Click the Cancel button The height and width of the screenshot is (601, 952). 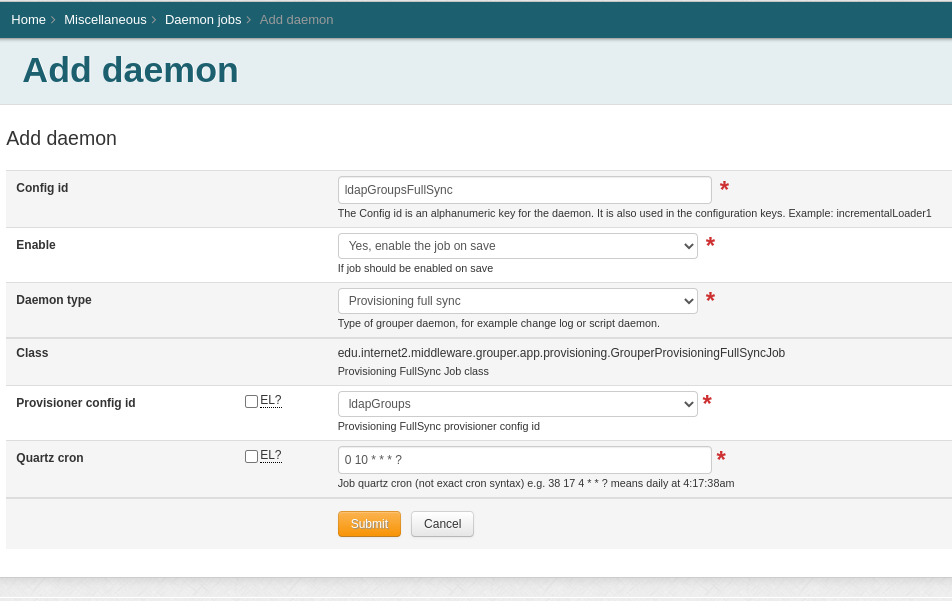click(x=442, y=524)
